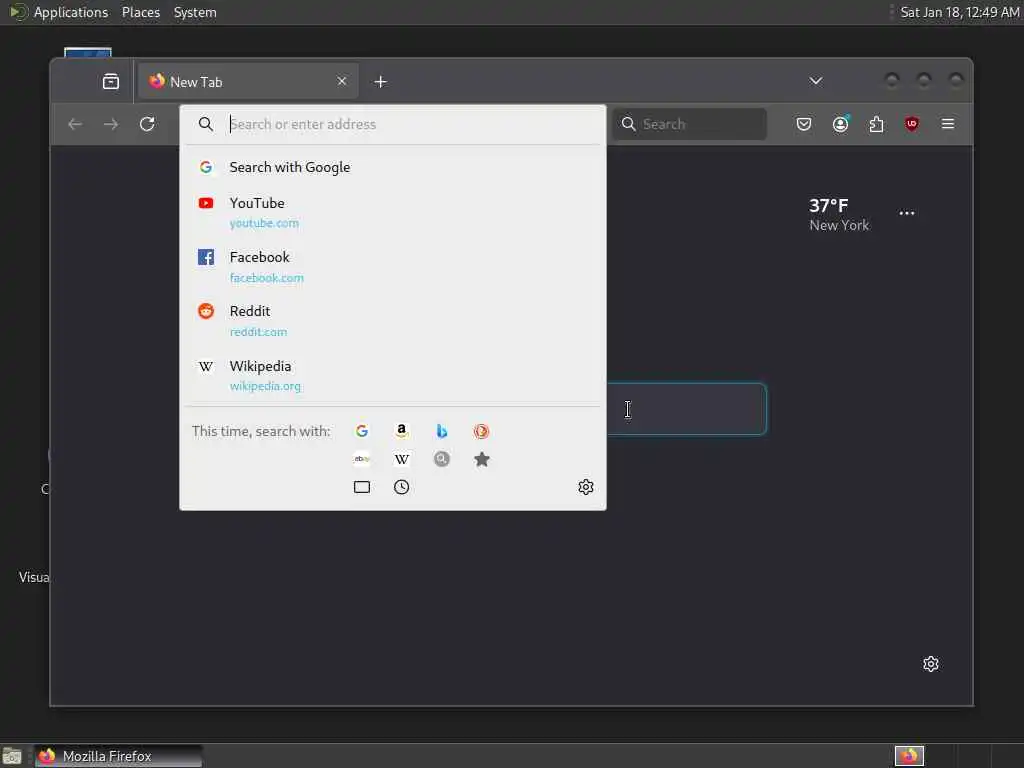Viewport: 1024px width, 768px height.
Task: Search this time with Wikipedia icon
Action: (x=402, y=459)
